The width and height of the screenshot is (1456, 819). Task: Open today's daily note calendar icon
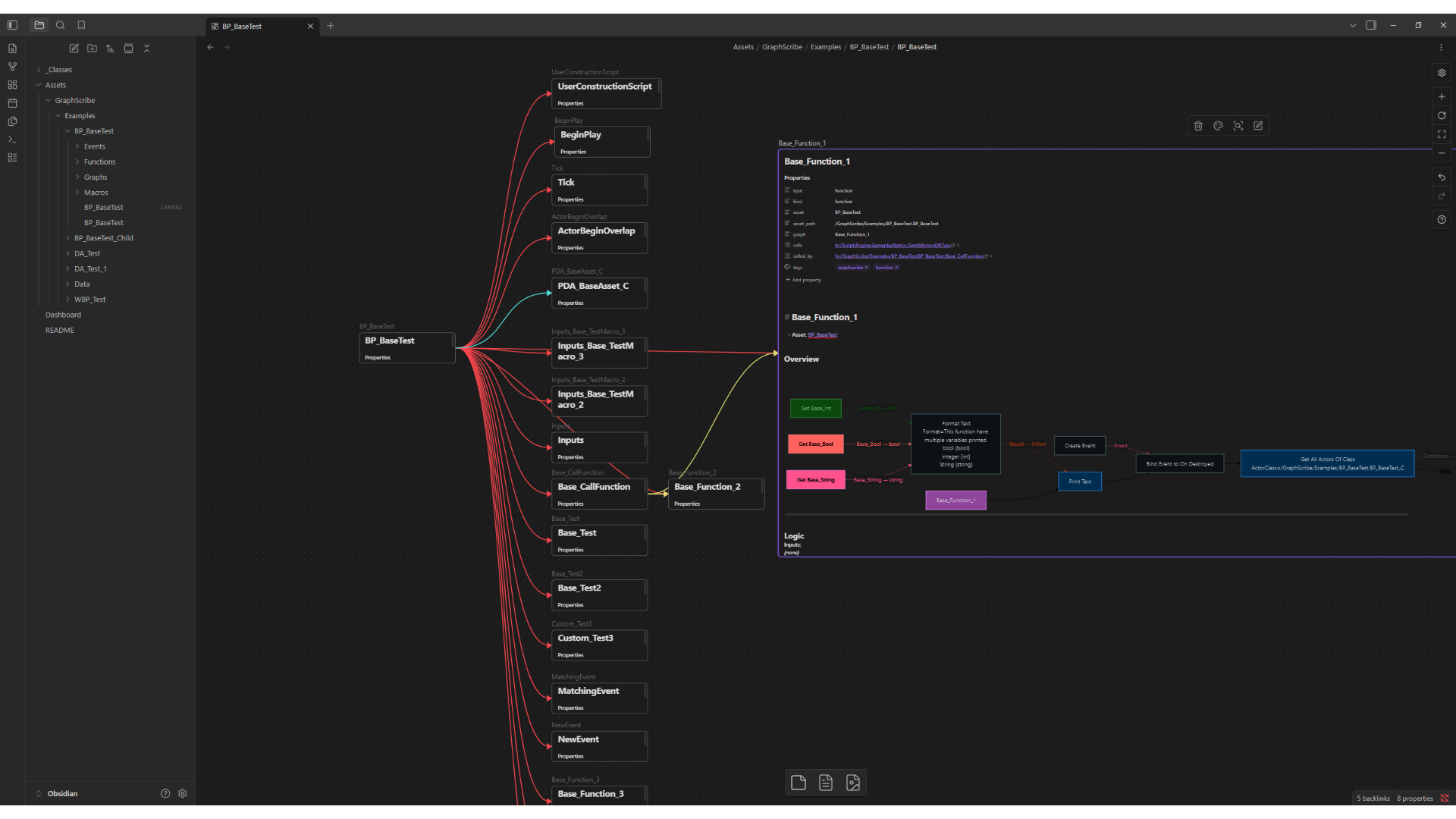click(x=12, y=103)
